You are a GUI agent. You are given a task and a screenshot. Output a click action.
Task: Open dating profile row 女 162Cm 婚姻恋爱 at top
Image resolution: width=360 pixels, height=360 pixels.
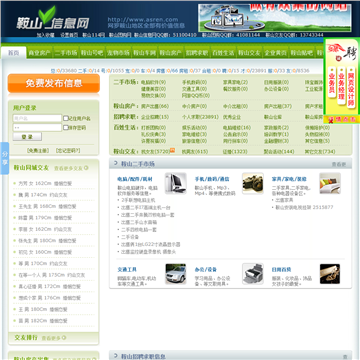click(x=45, y=184)
